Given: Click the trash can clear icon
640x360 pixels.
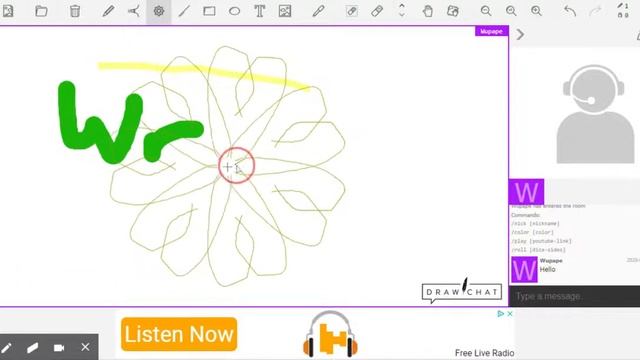Looking at the screenshot, I should tap(75, 11).
